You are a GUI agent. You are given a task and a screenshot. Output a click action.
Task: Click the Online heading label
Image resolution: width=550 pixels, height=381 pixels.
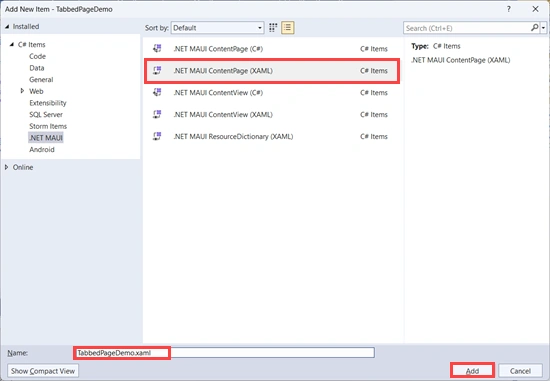(x=23, y=167)
